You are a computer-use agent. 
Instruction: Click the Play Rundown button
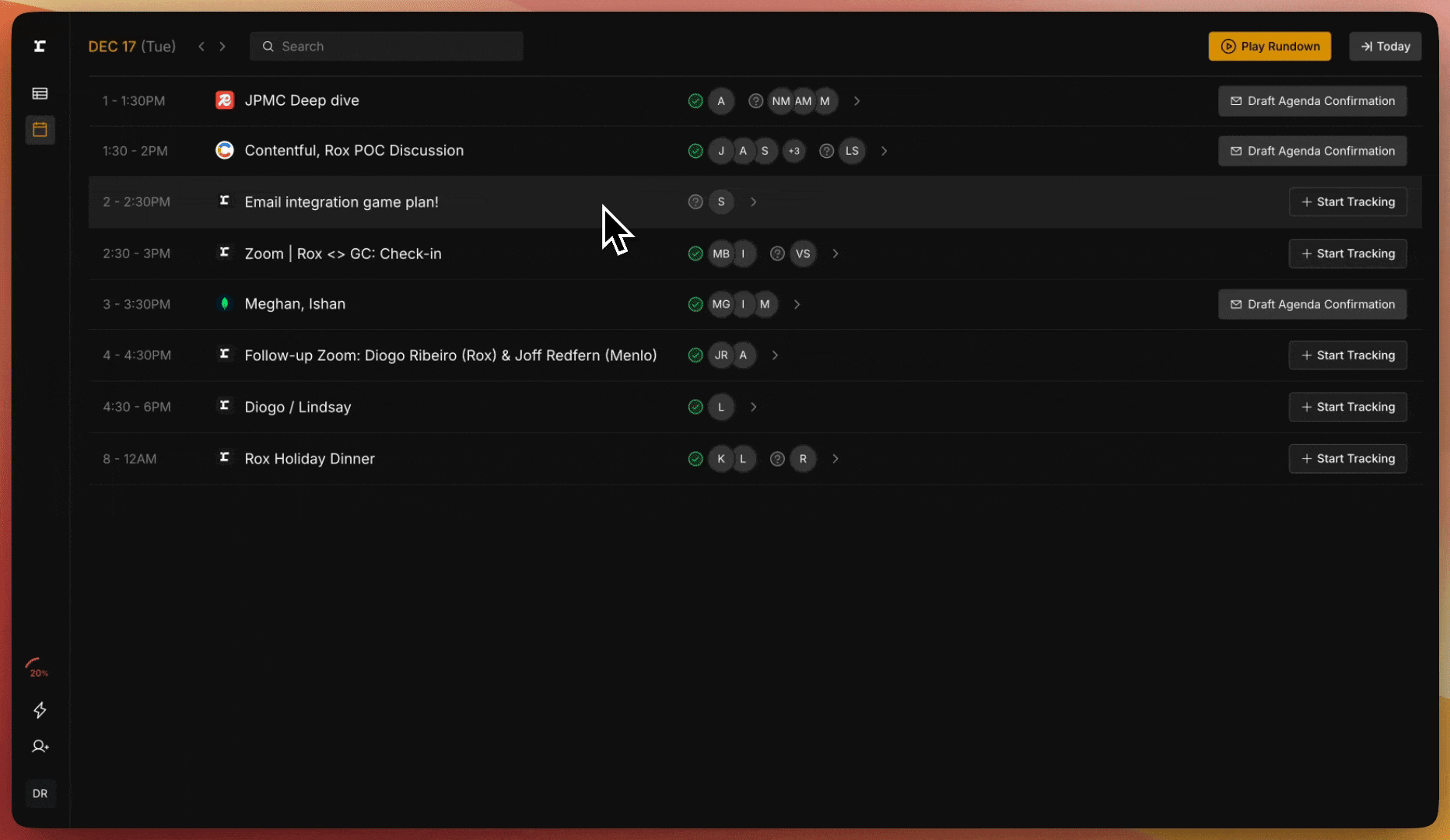(1270, 47)
